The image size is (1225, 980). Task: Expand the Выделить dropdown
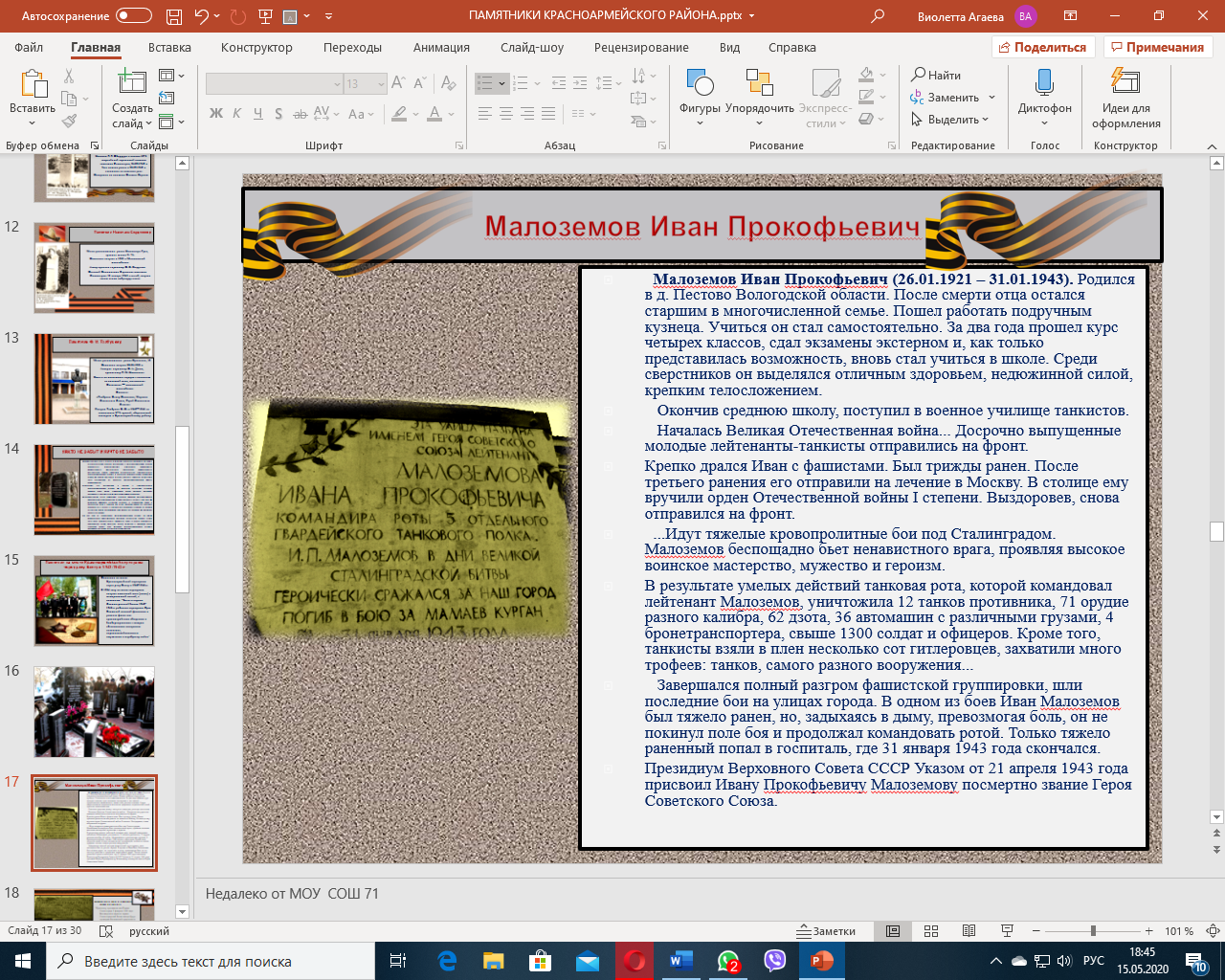click(951, 120)
